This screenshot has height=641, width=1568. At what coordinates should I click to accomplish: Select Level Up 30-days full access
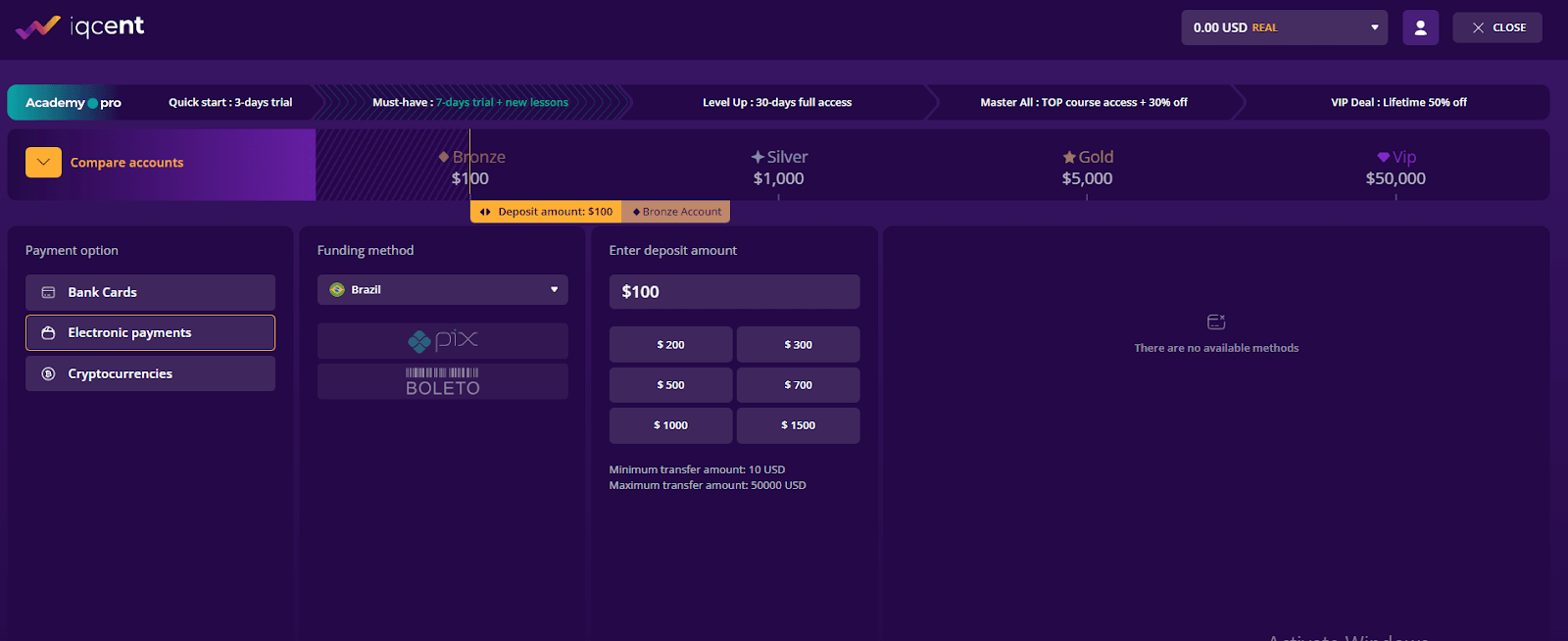click(777, 102)
